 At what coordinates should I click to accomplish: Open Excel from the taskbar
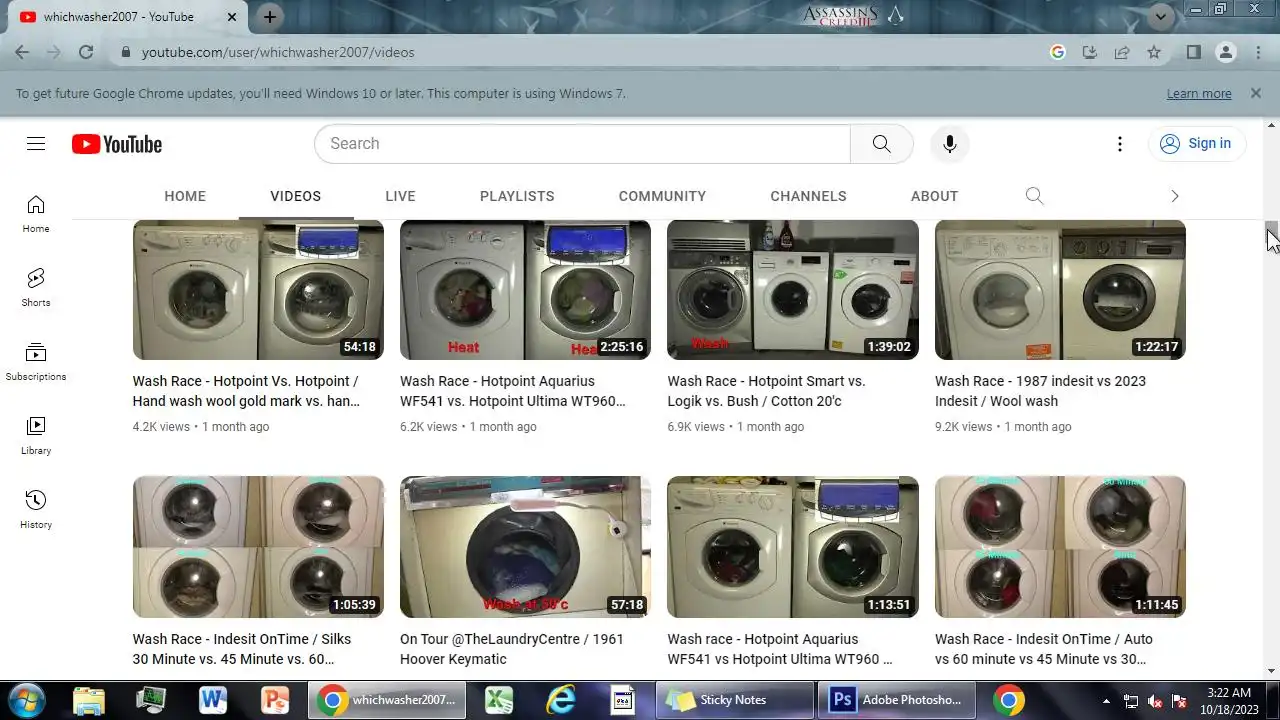point(499,700)
